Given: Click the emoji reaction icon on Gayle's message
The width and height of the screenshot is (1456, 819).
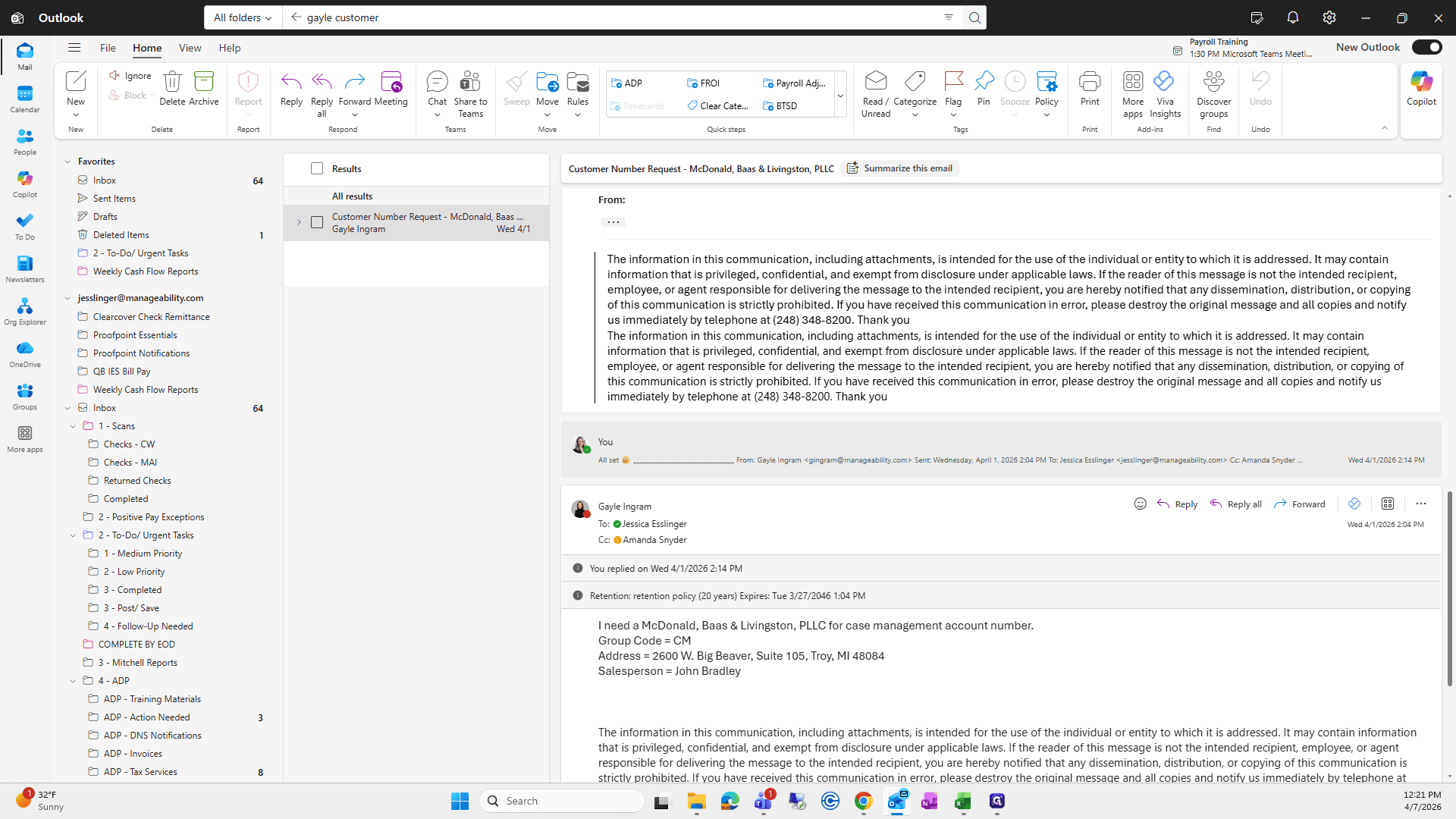Looking at the screenshot, I should tap(1140, 504).
